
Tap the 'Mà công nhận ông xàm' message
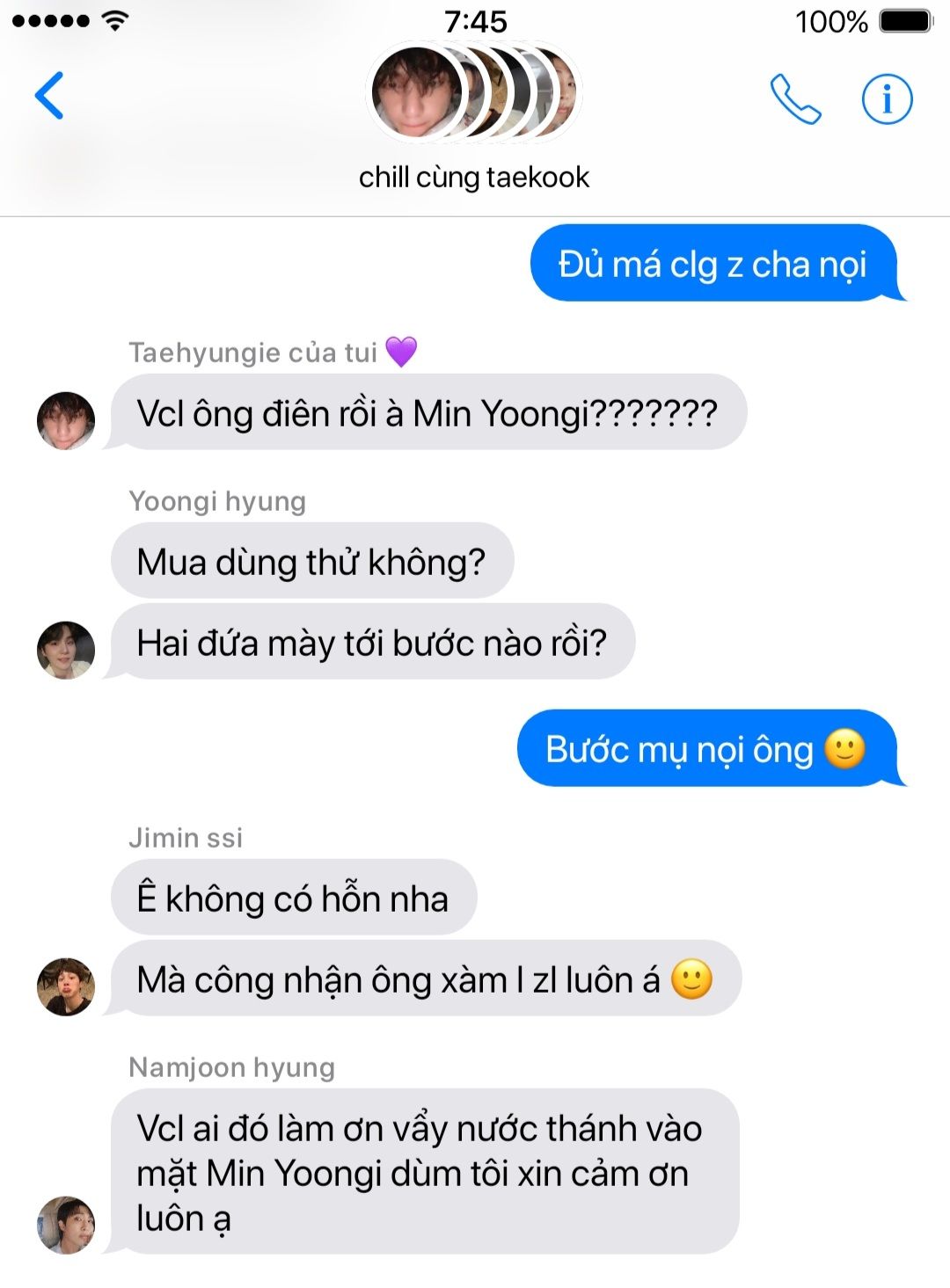pos(424,979)
